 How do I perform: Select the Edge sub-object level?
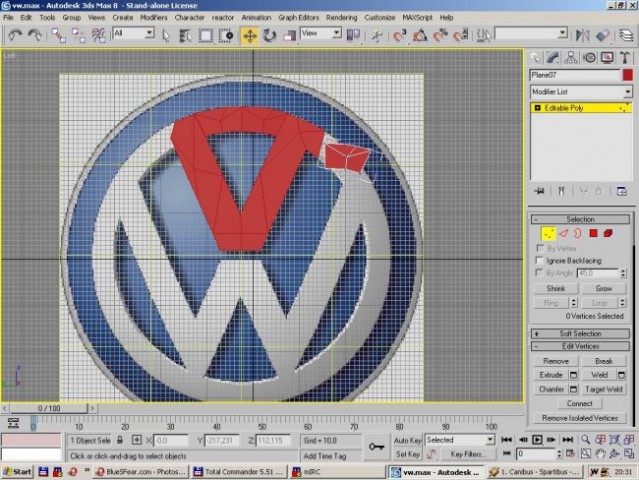pos(563,233)
